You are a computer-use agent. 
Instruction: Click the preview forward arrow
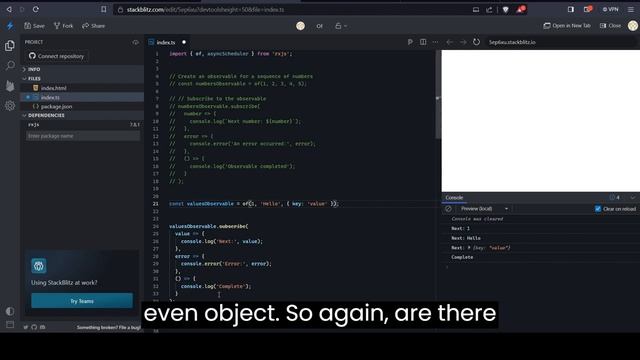[463, 42]
